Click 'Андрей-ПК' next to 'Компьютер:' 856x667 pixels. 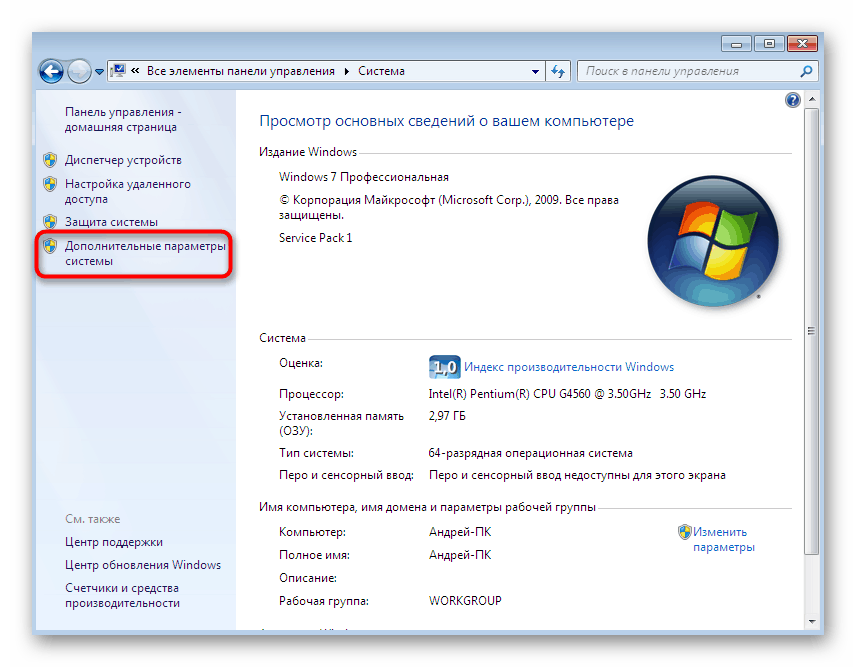pos(460,532)
